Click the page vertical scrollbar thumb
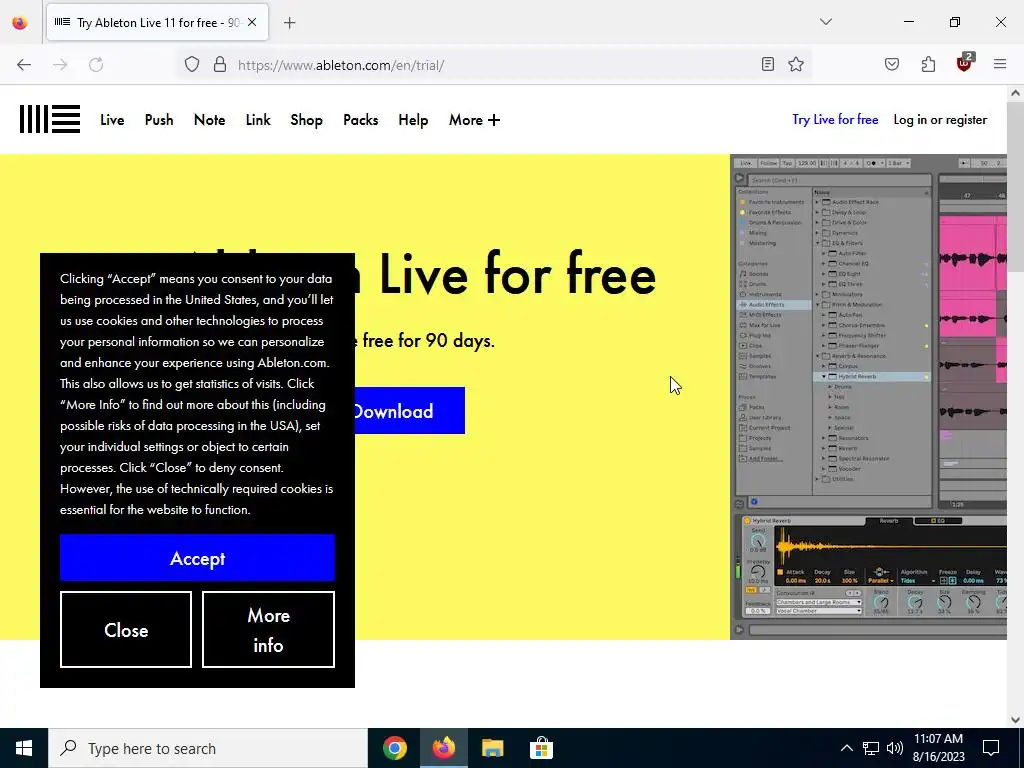 click(1016, 187)
